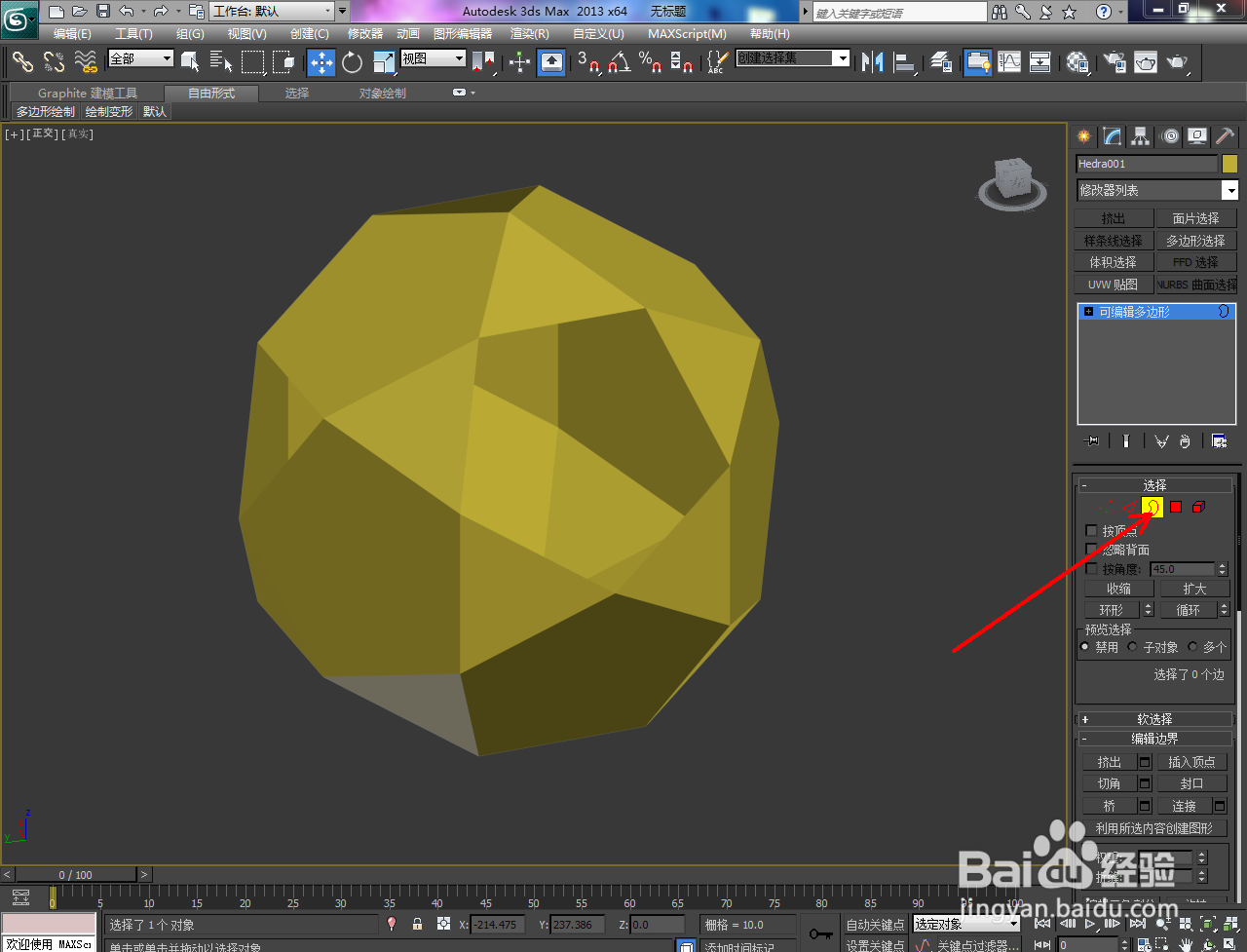Image resolution: width=1247 pixels, height=952 pixels.
Task: Open the 全部 selection filter dropdown
Action: [x=140, y=58]
